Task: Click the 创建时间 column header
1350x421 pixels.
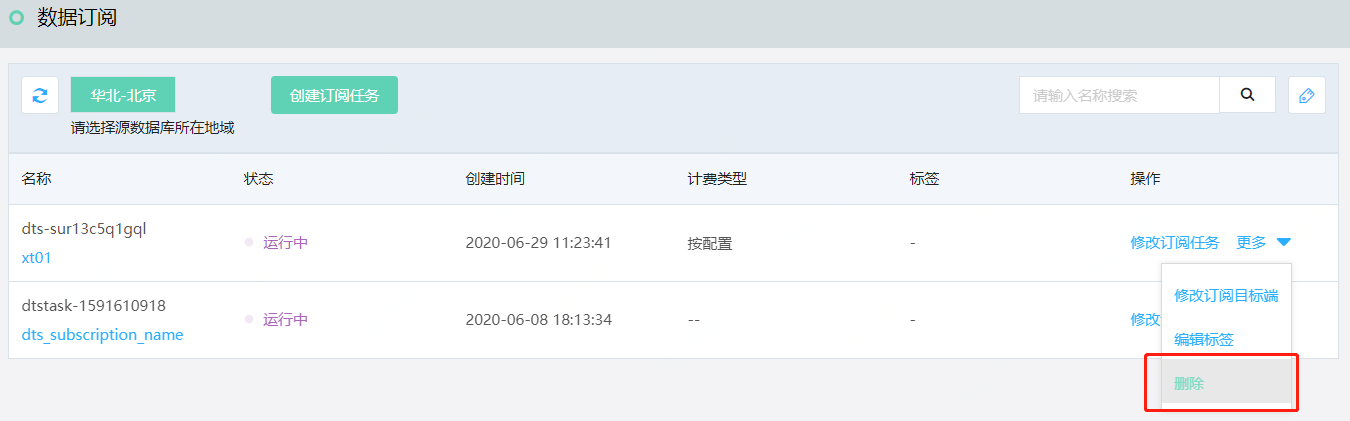Action: [495, 179]
